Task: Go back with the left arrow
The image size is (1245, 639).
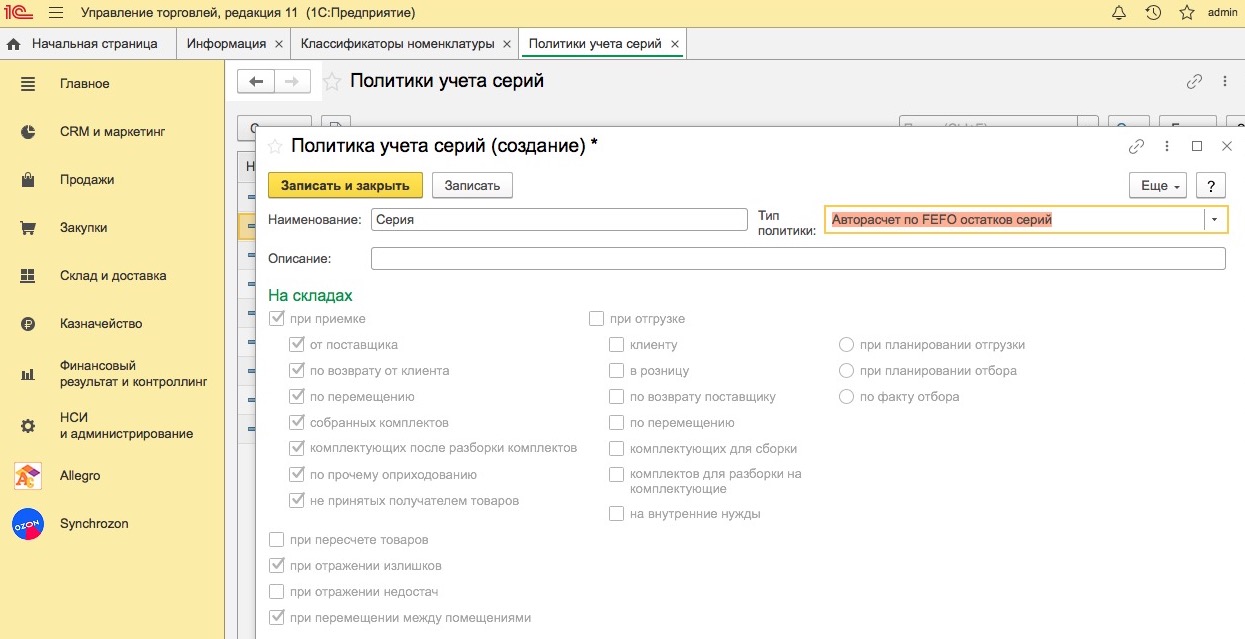Action: pos(256,82)
